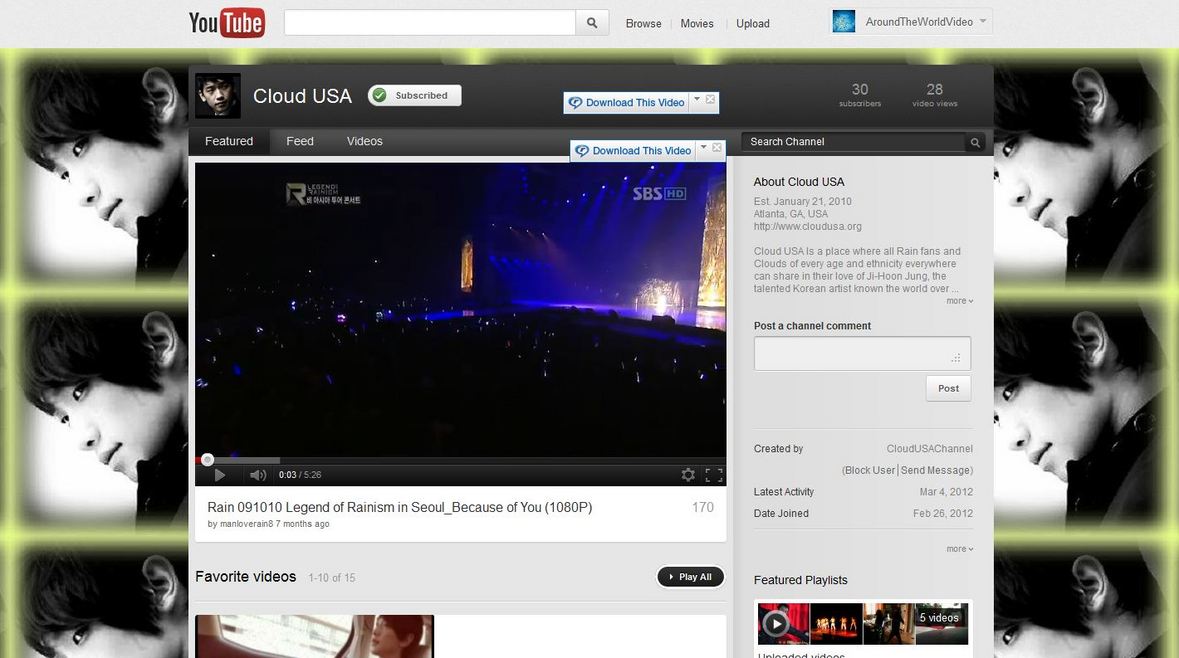1179x658 pixels.
Task: Open the player settings gear icon
Action: pos(688,475)
